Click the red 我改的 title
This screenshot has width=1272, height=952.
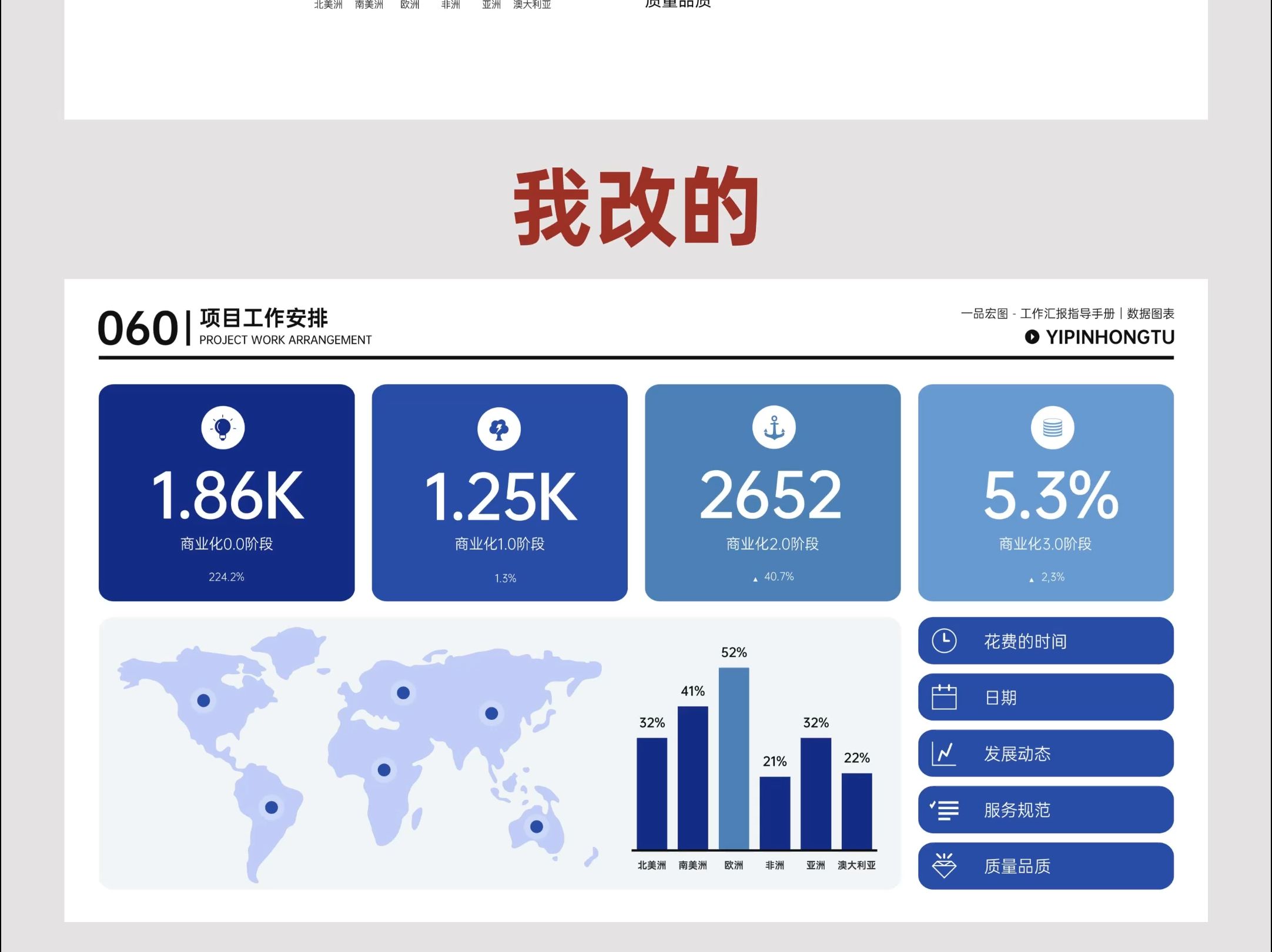pyautogui.click(x=637, y=206)
